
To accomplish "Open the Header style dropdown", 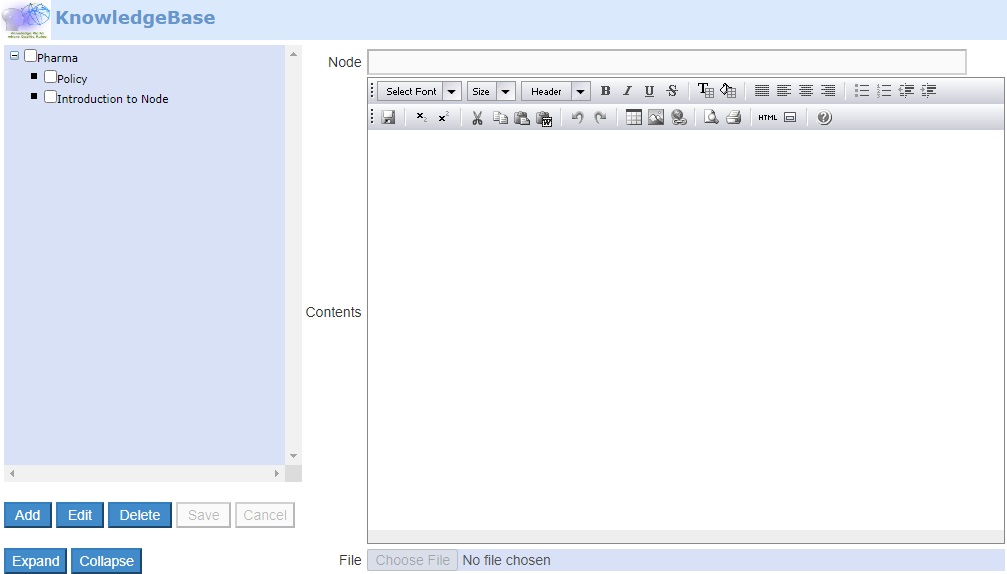I will tap(555, 91).
